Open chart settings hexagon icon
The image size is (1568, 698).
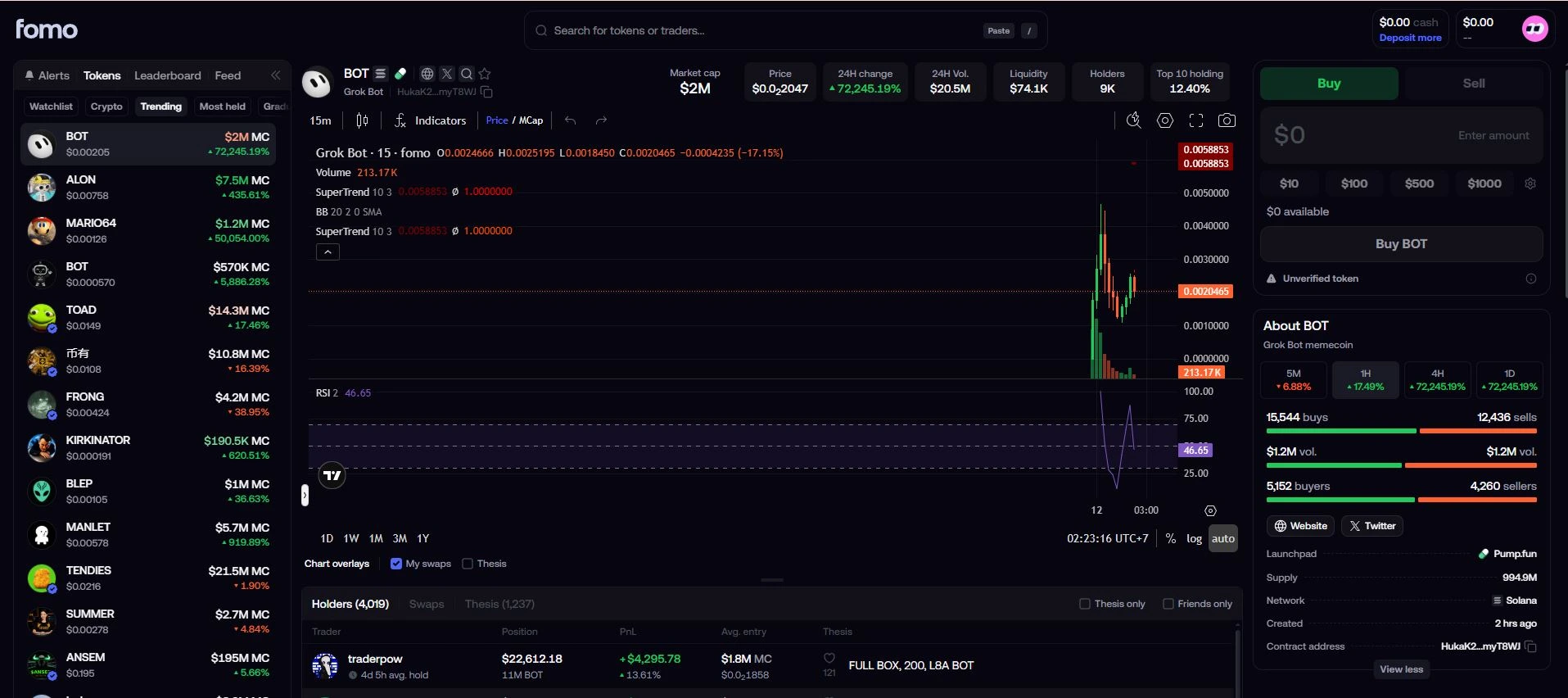1165,120
